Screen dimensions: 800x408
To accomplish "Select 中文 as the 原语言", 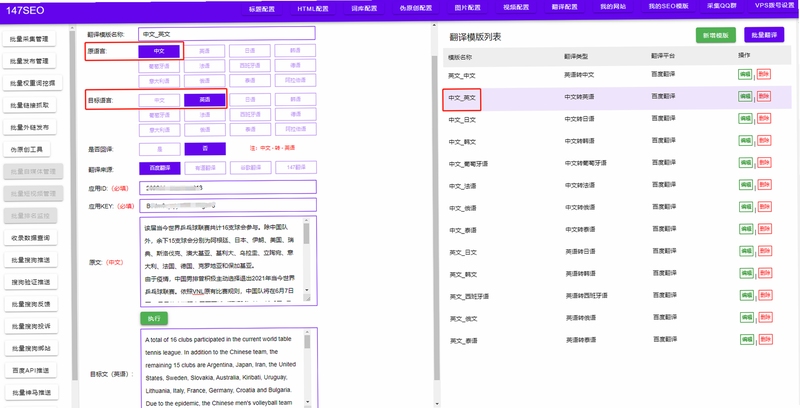I will 159,51.
